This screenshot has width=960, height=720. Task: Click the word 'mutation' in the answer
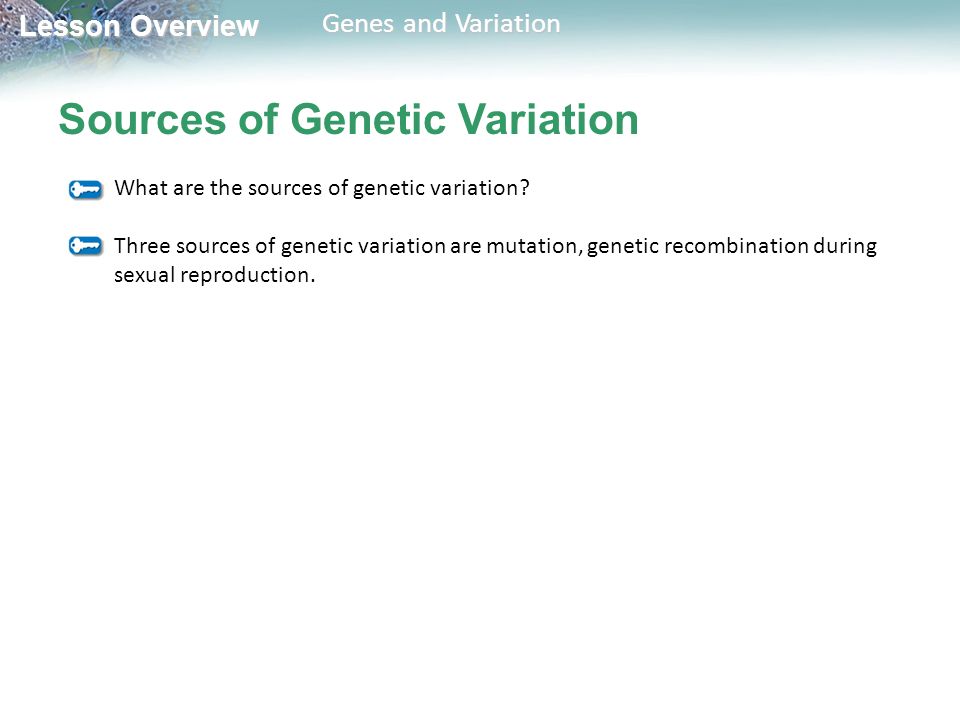[x=534, y=246]
